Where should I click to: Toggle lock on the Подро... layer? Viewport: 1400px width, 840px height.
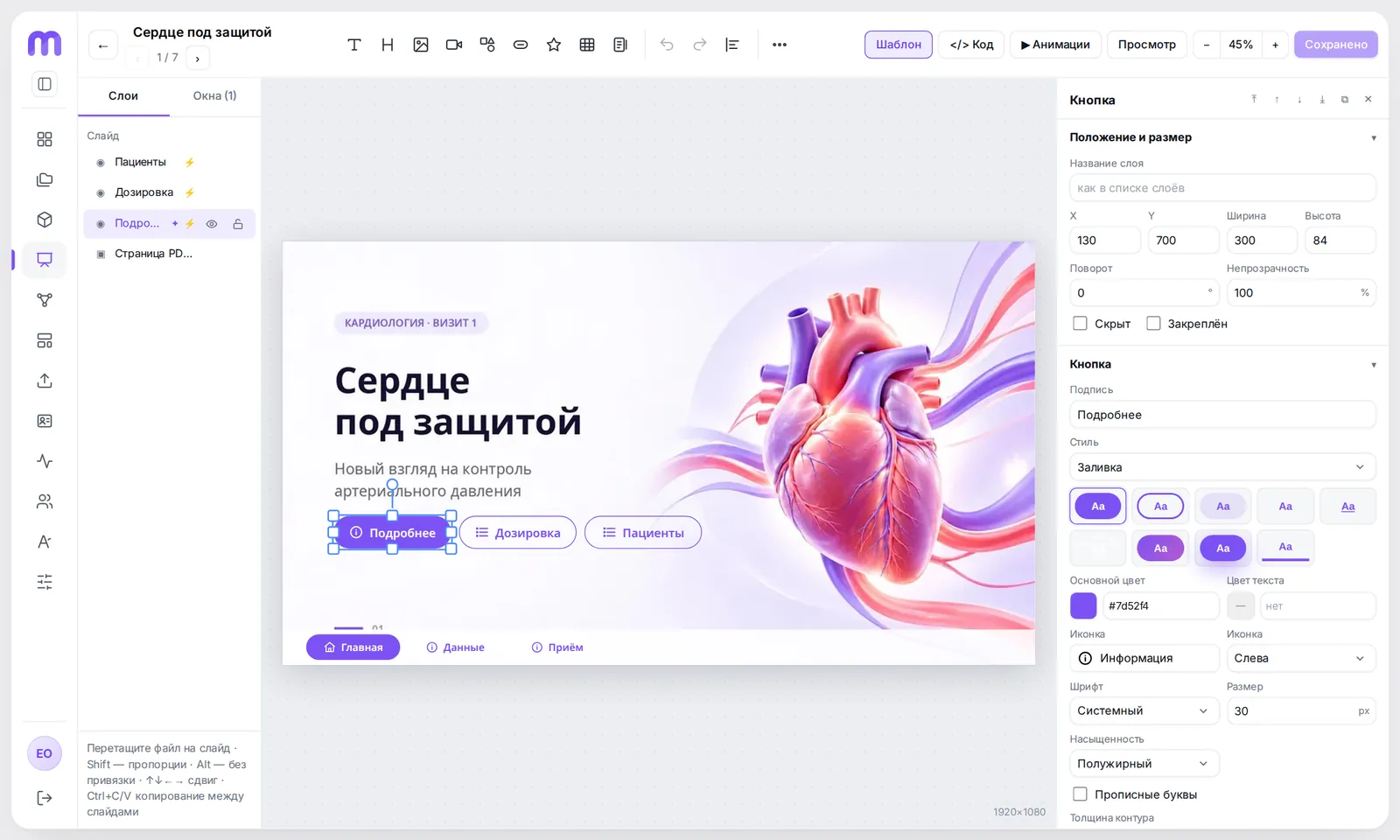click(238, 224)
